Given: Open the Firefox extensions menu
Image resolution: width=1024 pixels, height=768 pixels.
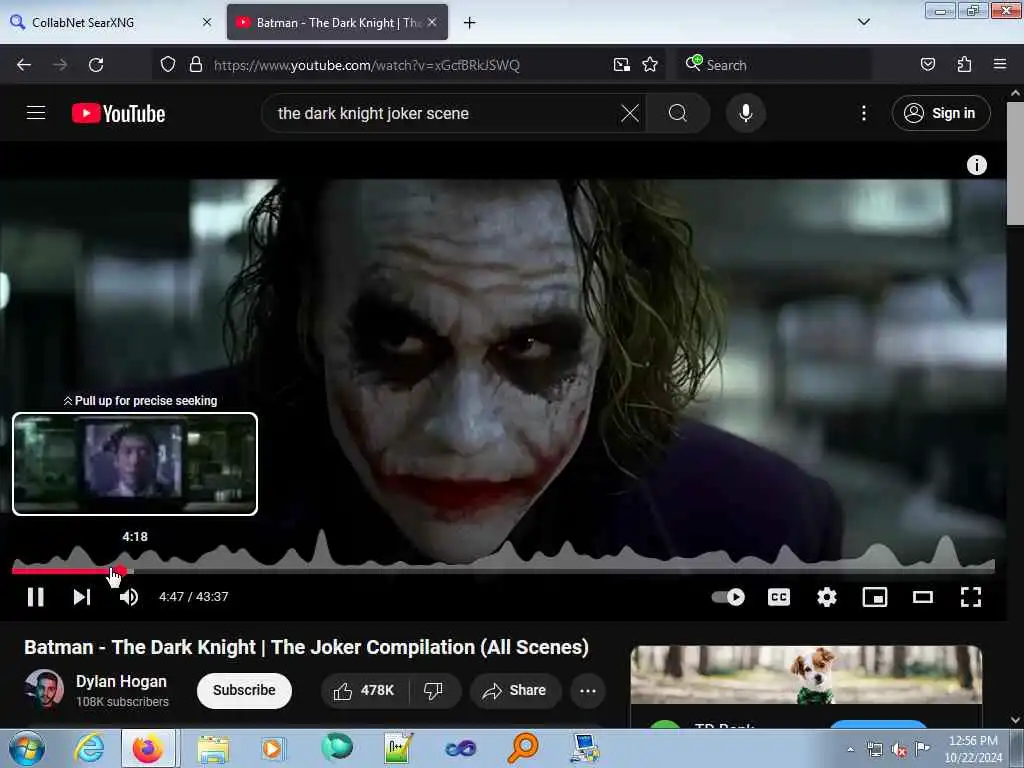Looking at the screenshot, I should 964,65.
